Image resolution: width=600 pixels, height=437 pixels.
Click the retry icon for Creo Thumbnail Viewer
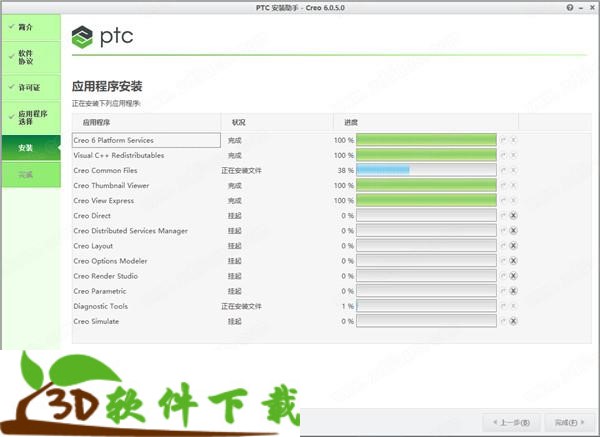[504, 185]
